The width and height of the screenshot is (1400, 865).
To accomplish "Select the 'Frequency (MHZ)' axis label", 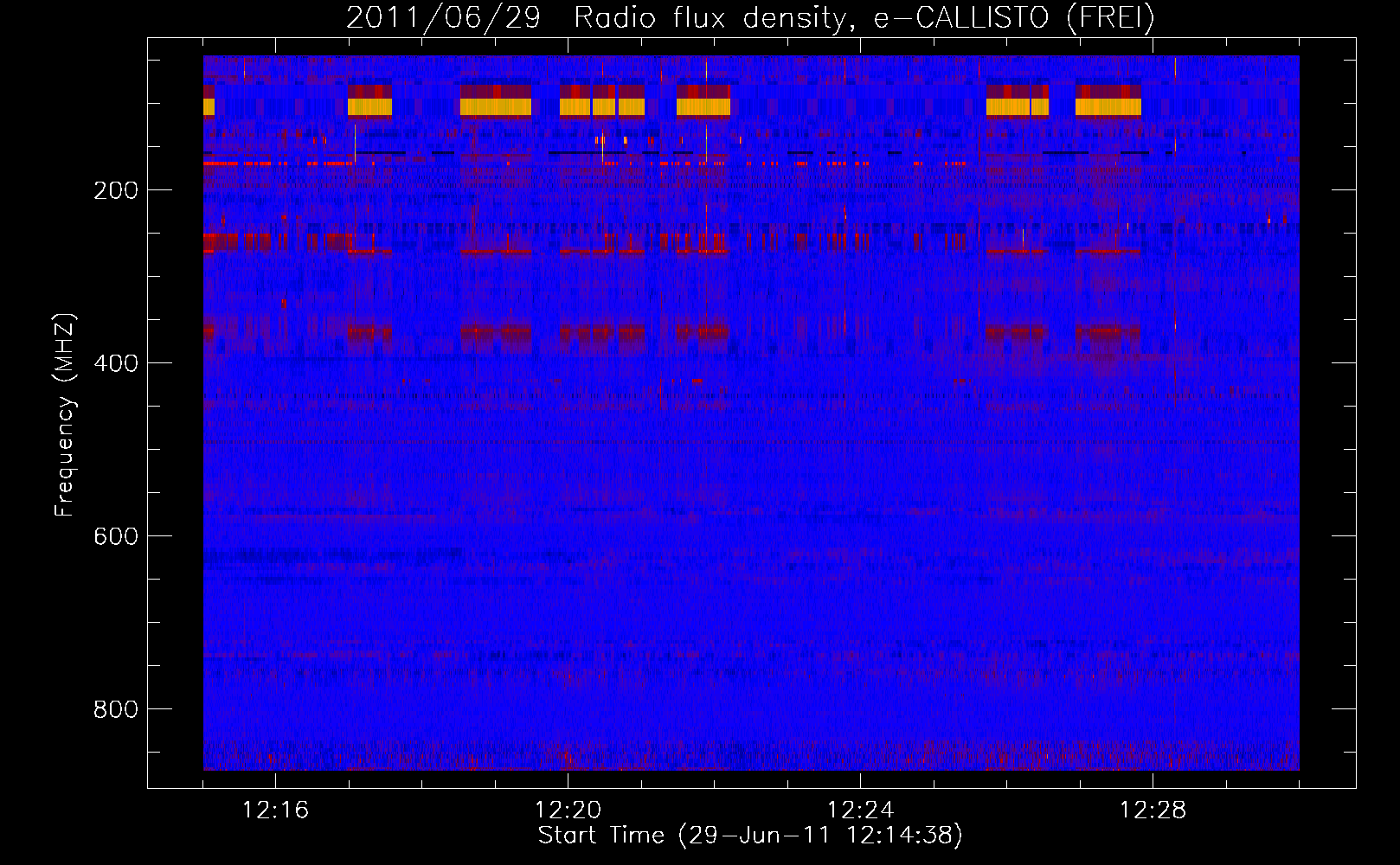I will tap(65, 415).
